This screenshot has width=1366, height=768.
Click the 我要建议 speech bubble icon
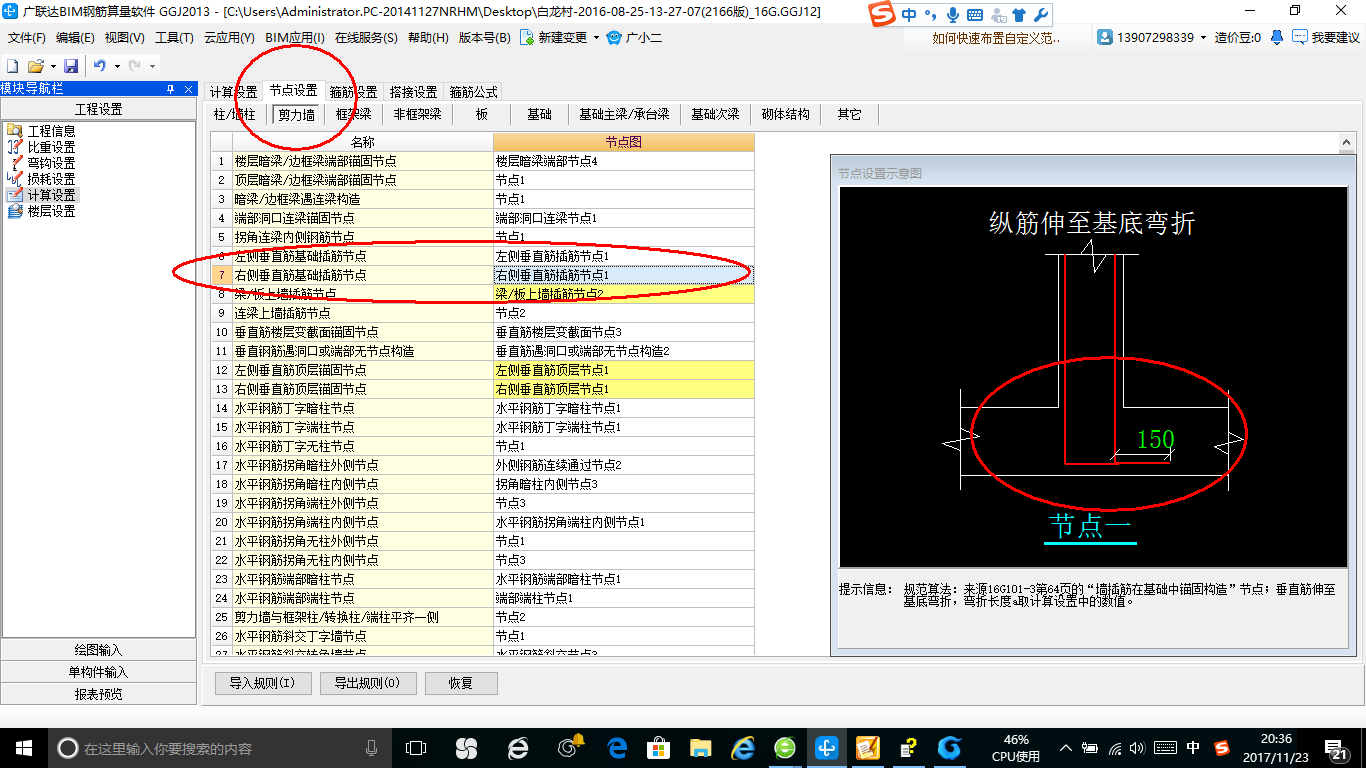(1300, 37)
